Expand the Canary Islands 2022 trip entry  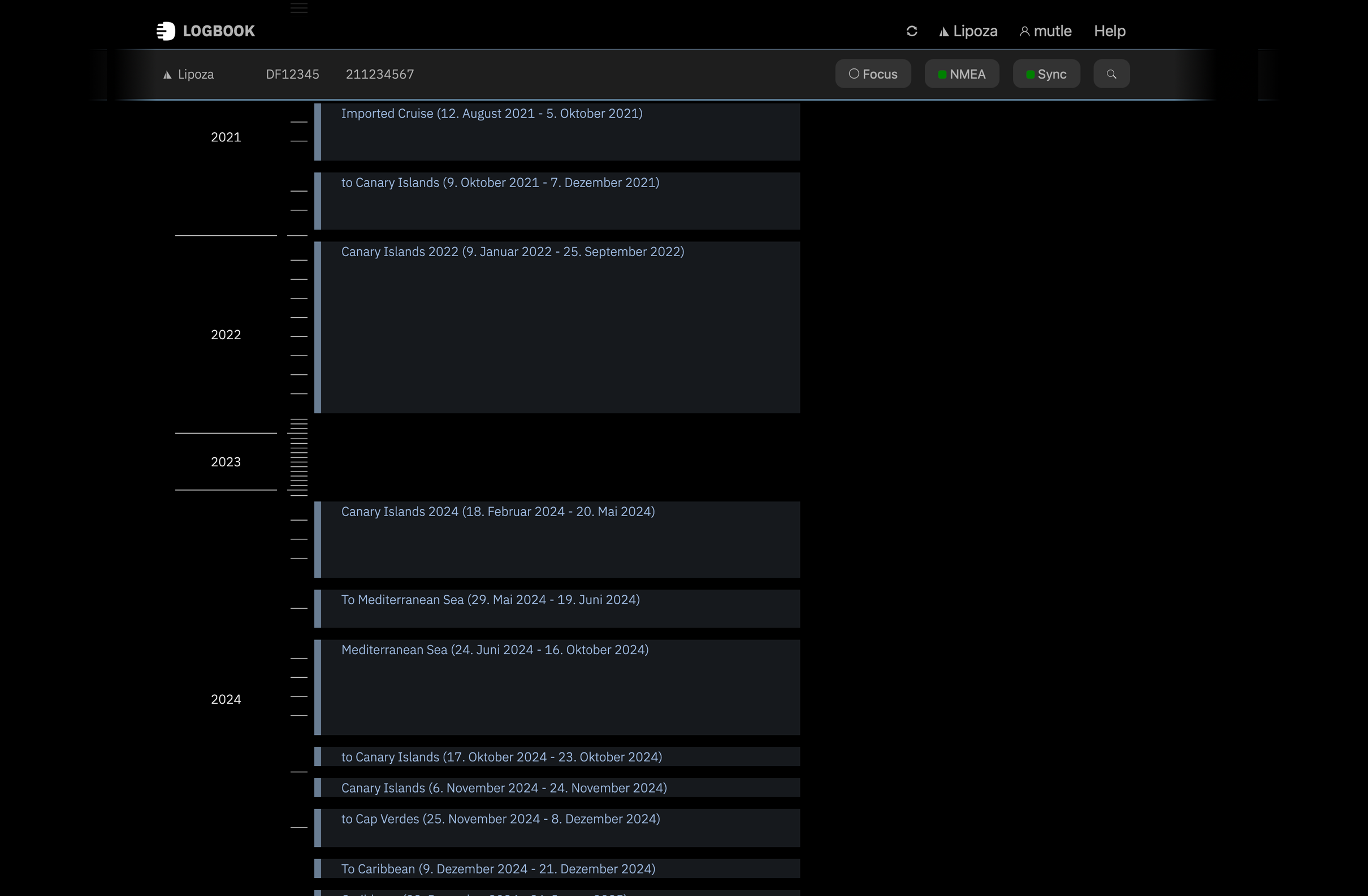point(513,252)
